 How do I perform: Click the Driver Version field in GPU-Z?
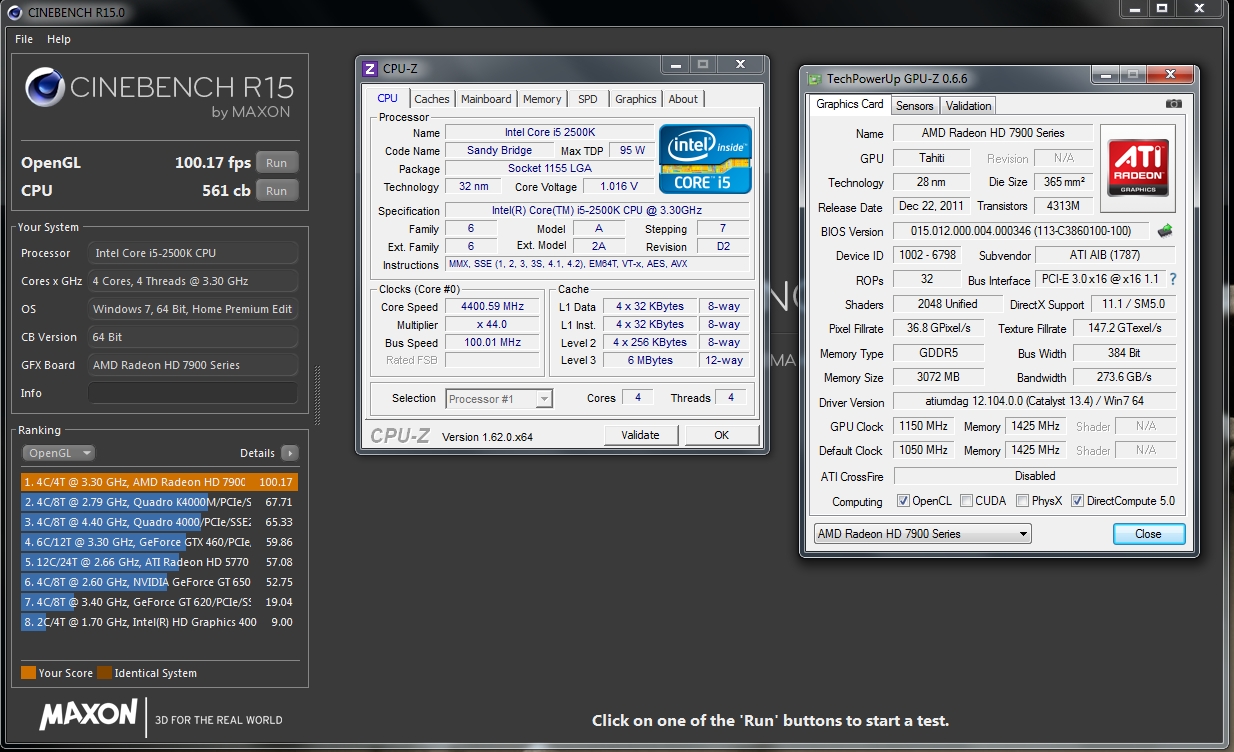pyautogui.click(x=1034, y=402)
